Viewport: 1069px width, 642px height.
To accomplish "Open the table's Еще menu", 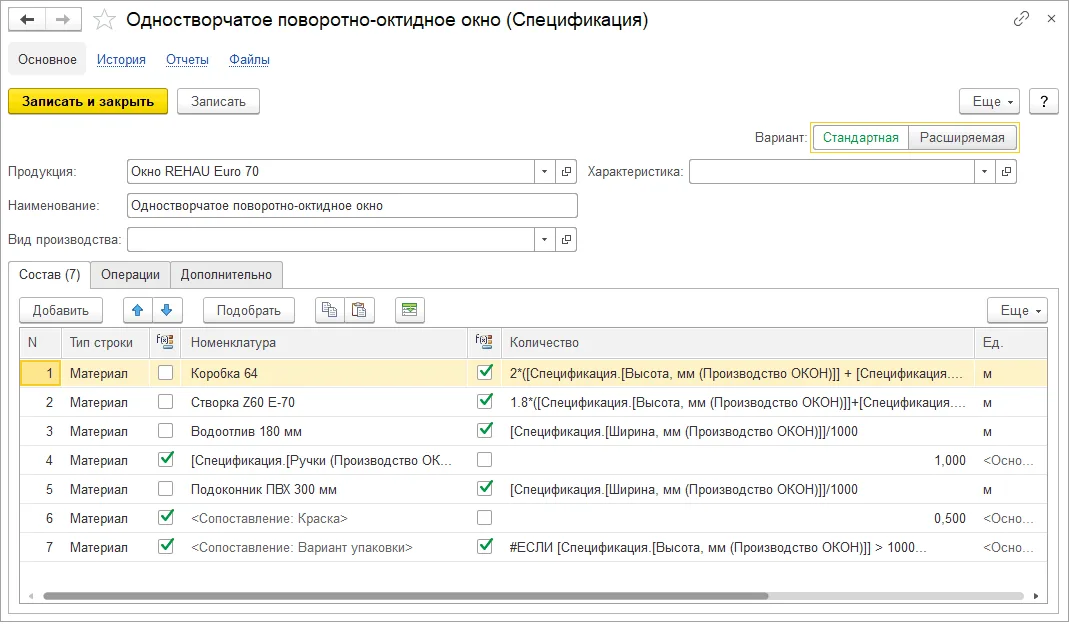I will tap(1017, 310).
